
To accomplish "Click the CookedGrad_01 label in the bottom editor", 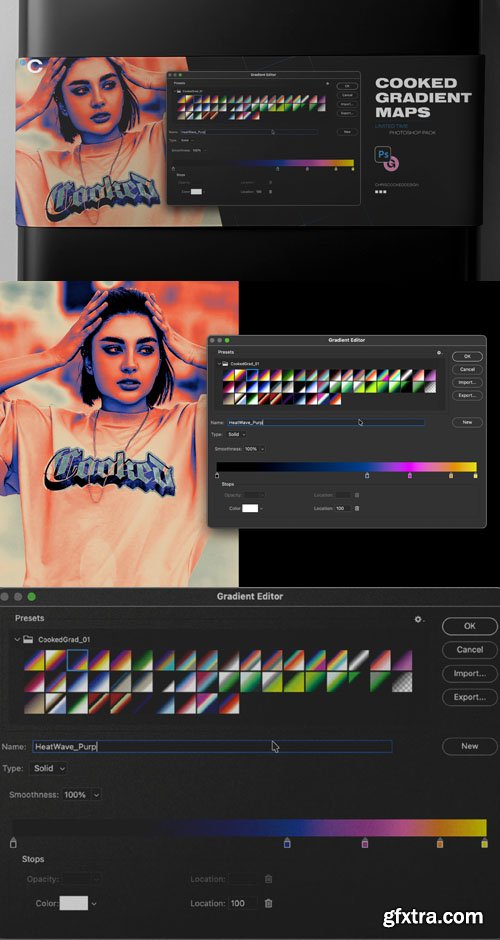I will [x=65, y=640].
